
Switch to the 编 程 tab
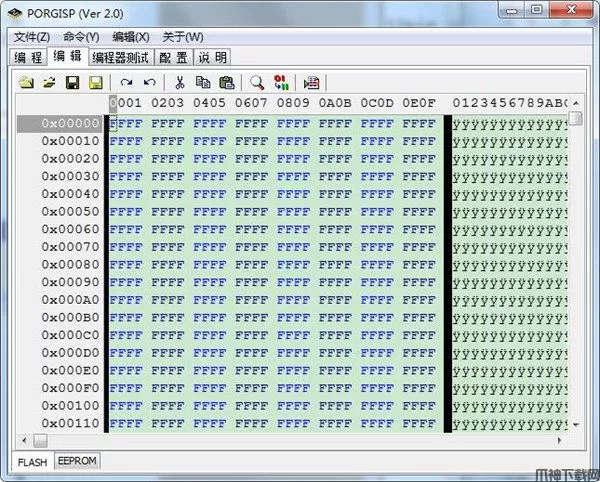pyautogui.click(x=28, y=57)
